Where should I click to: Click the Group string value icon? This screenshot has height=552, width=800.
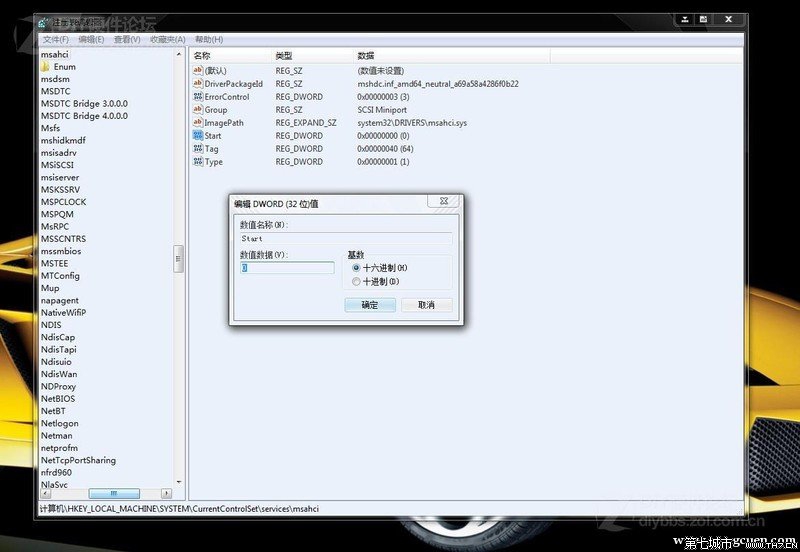pos(197,110)
